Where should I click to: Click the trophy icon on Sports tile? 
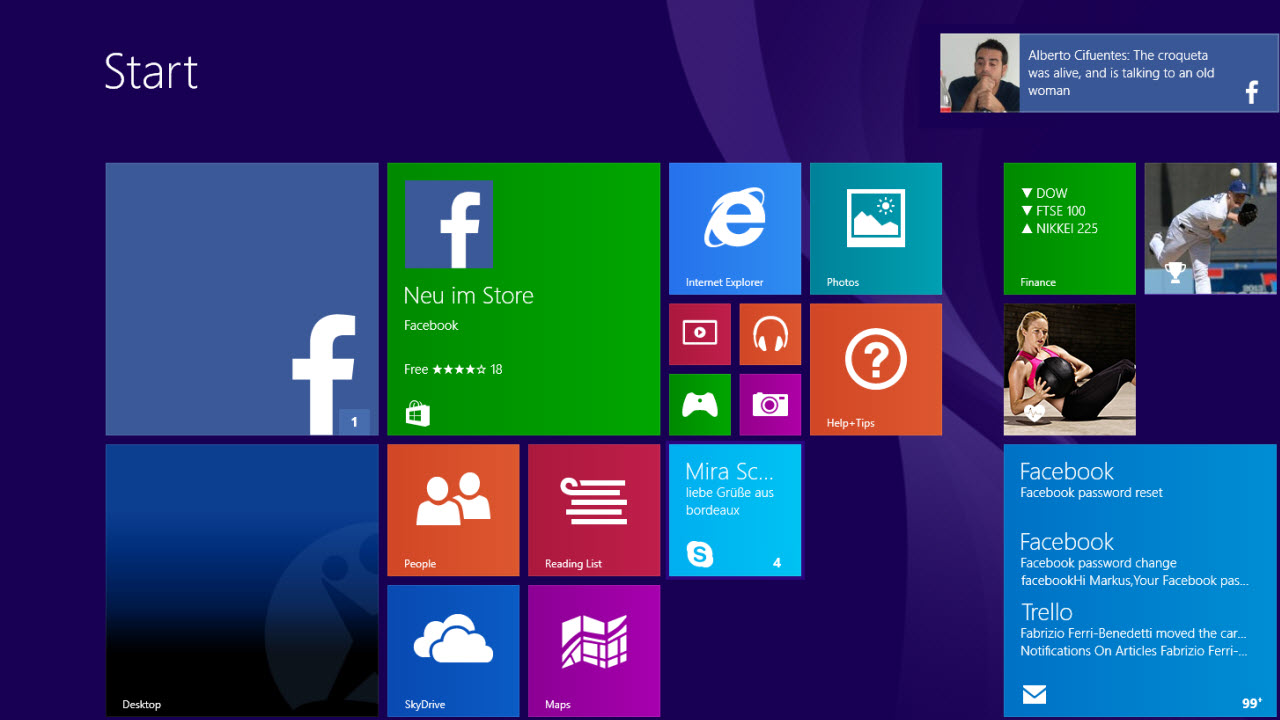(1175, 272)
